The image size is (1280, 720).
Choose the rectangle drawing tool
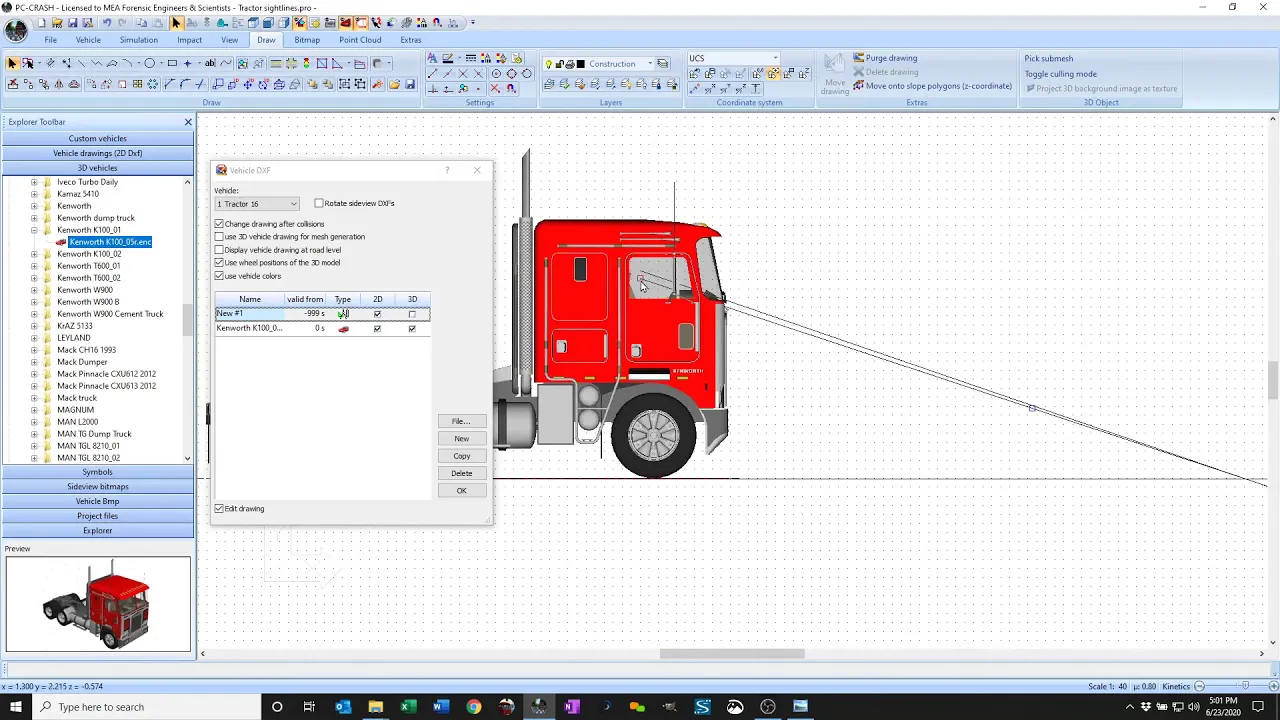point(172,63)
